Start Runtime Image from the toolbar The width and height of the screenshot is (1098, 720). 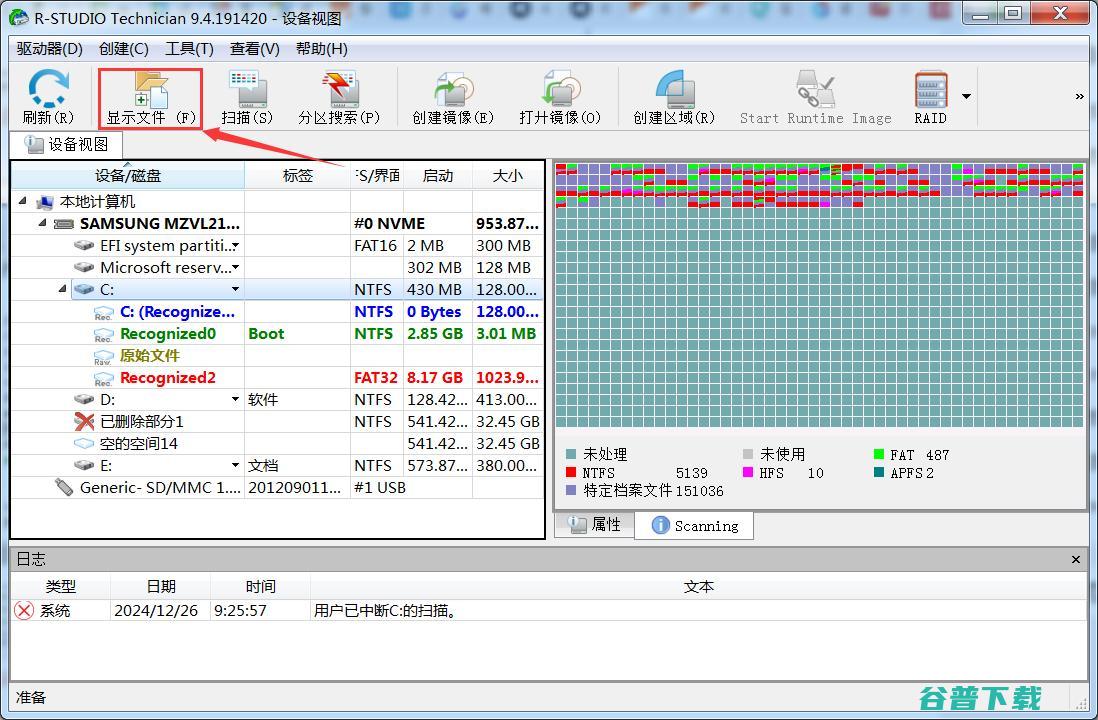coord(815,95)
